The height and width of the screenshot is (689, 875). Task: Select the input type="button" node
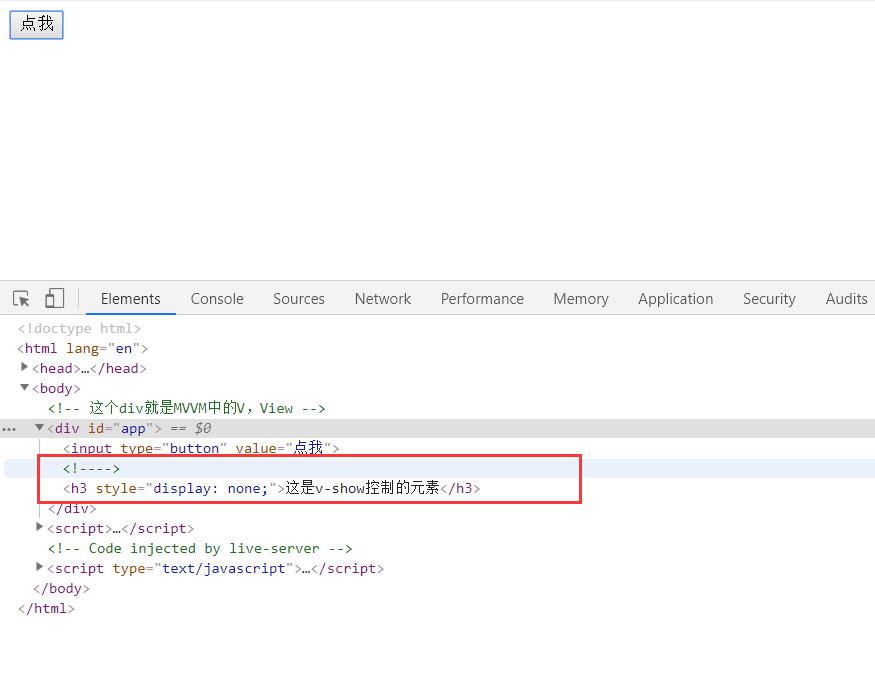coord(201,448)
